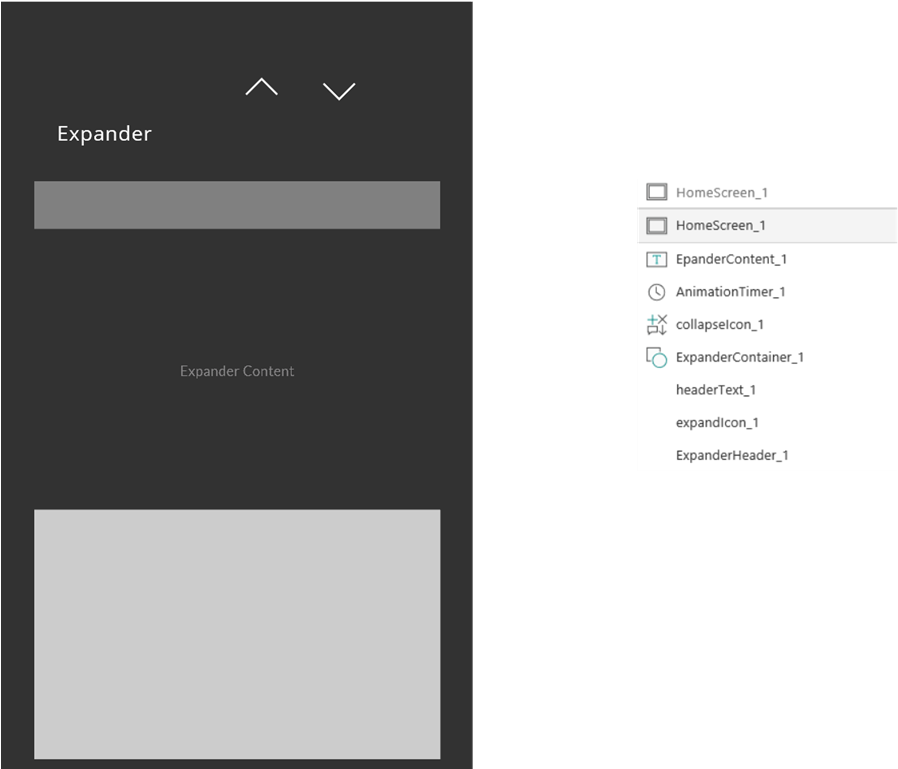Click the clock icon beside AnimationTimer_1
Image resolution: width=898 pixels, height=769 pixels.
pyautogui.click(x=656, y=292)
